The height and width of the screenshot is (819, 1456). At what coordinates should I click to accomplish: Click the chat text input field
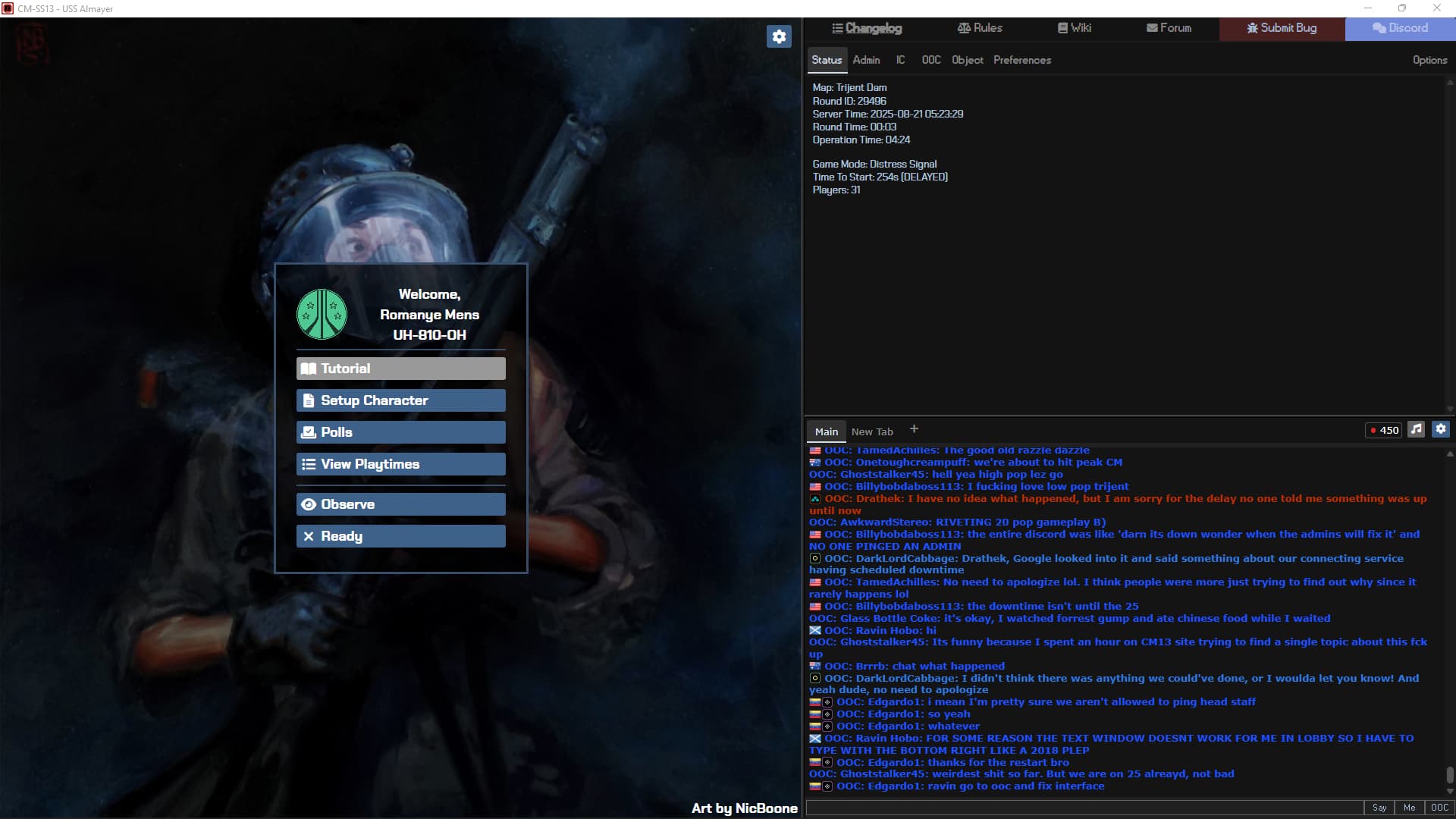click(1084, 808)
